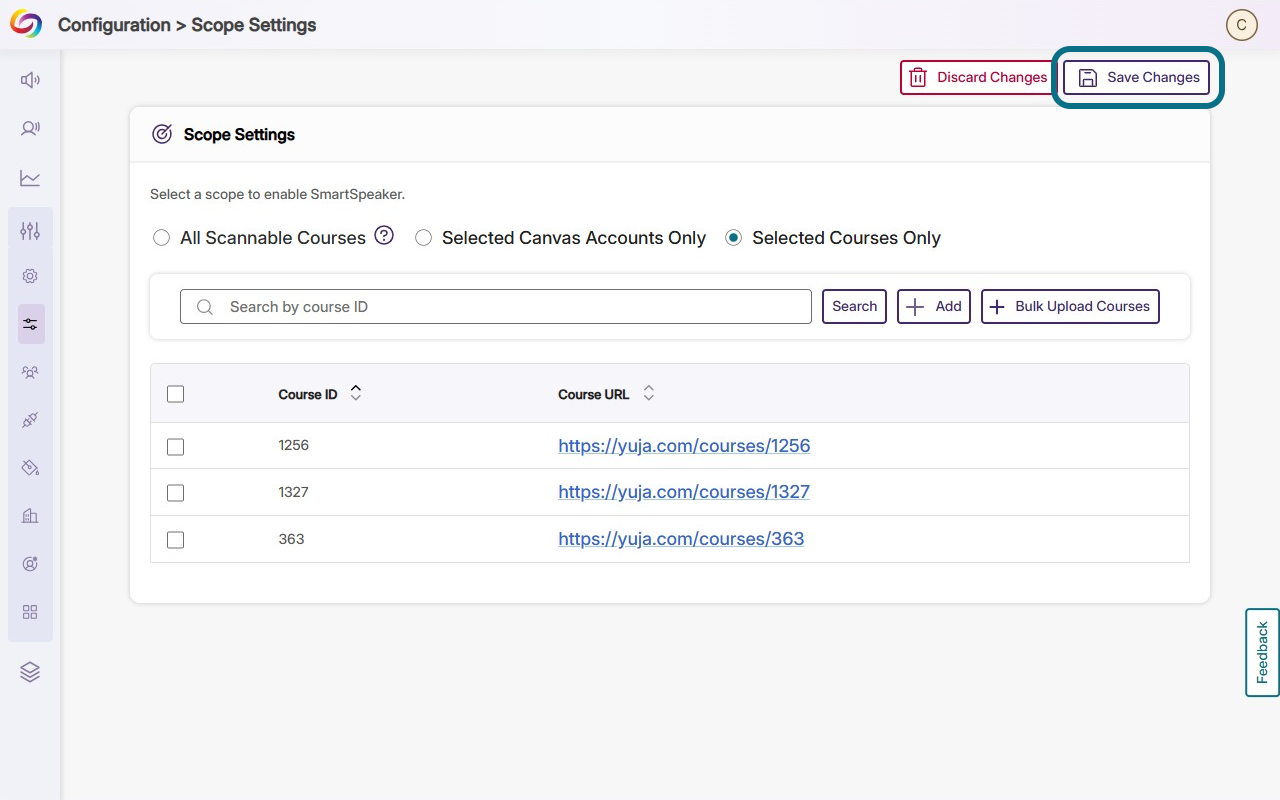
Task: Click the help question mark beside All Scannable Courses
Action: (384, 236)
